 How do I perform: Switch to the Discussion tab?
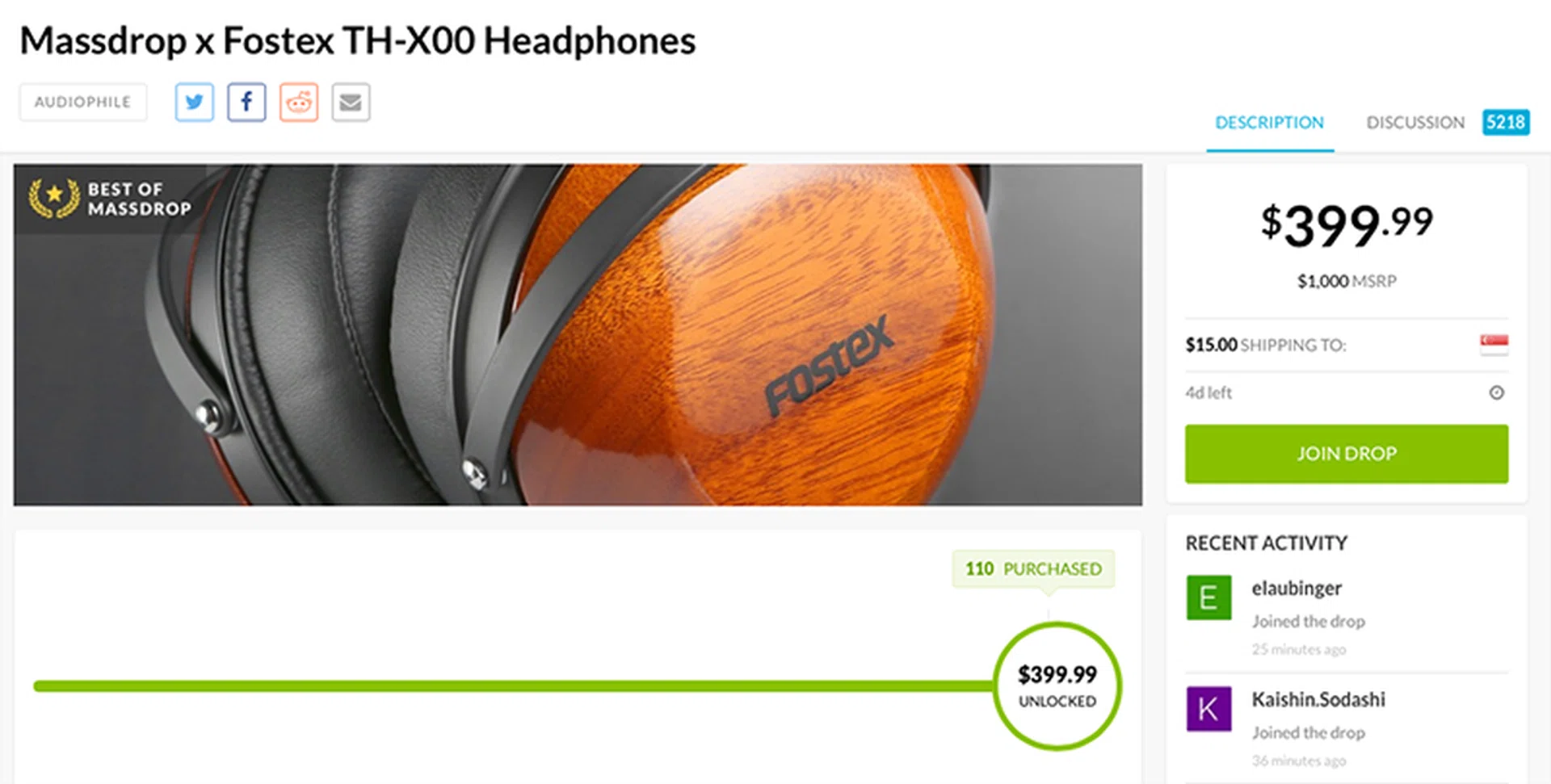(x=1415, y=123)
